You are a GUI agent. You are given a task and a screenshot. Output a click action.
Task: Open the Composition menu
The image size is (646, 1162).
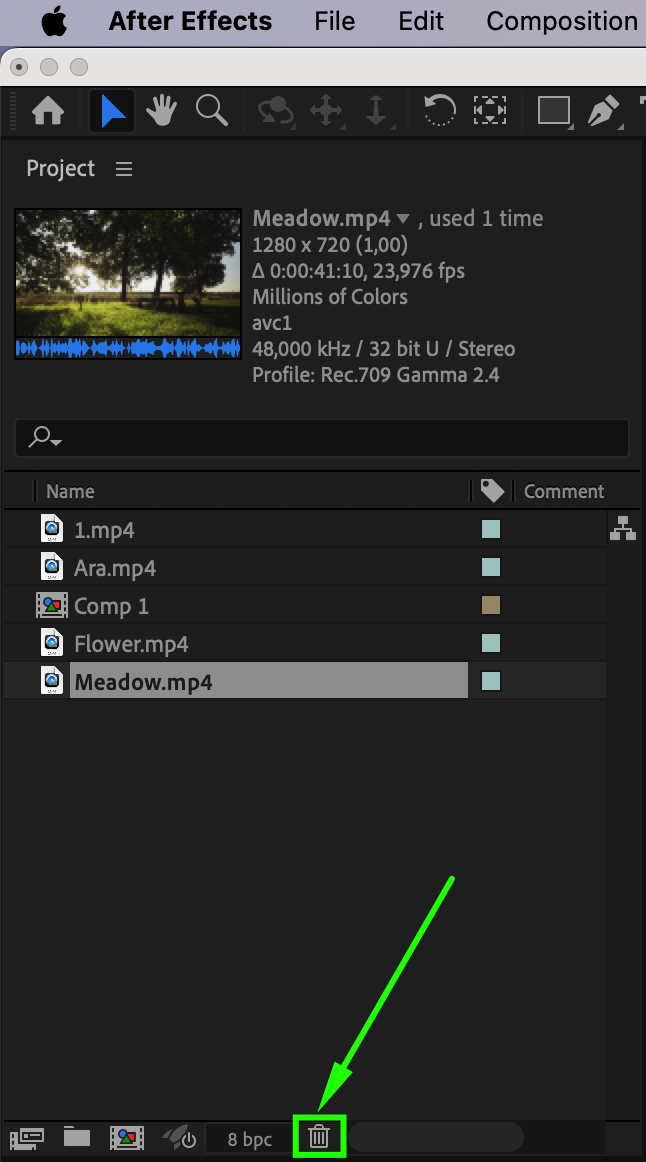tap(562, 21)
